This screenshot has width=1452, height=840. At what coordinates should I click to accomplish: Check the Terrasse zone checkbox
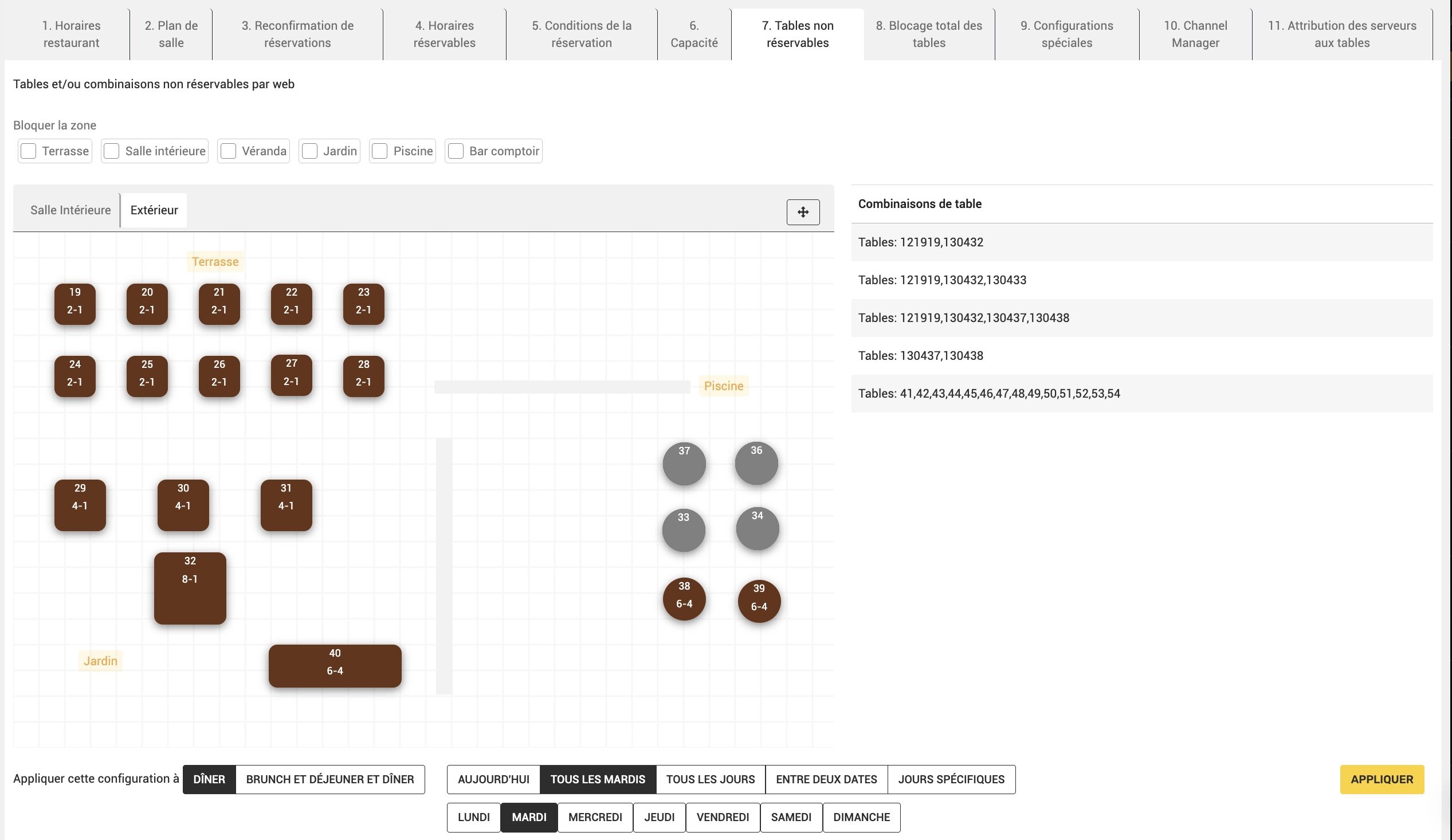coord(28,151)
